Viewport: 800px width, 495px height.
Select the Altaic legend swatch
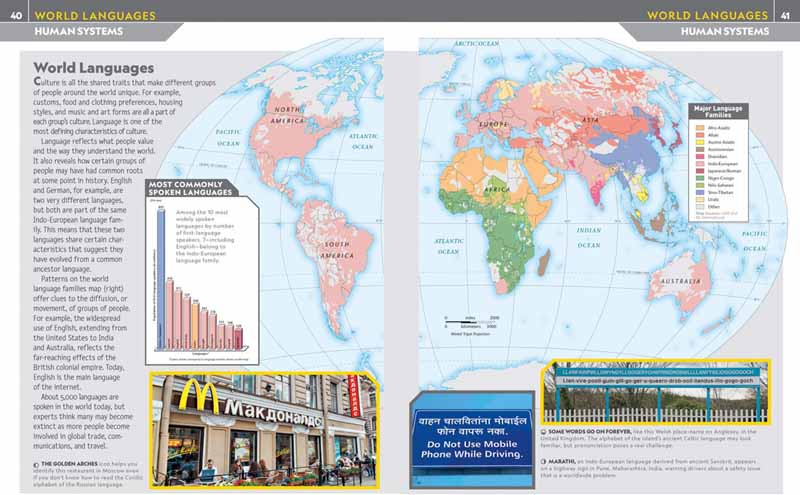tap(700, 135)
